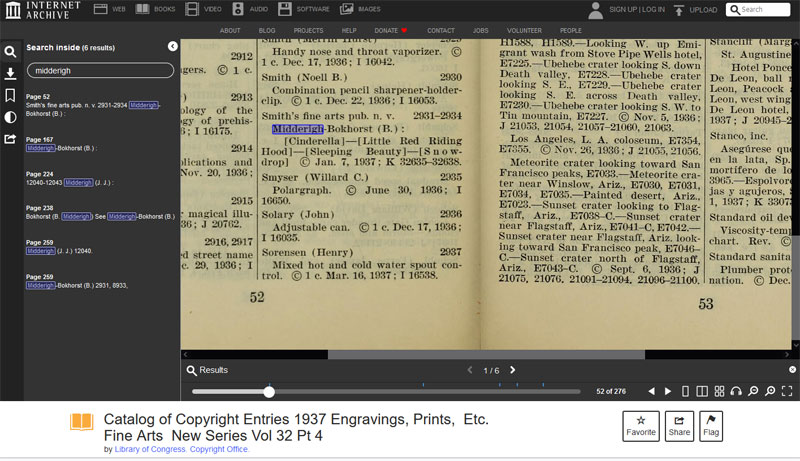
Task: Open the visual adjustments contrast icon
Action: 10,117
